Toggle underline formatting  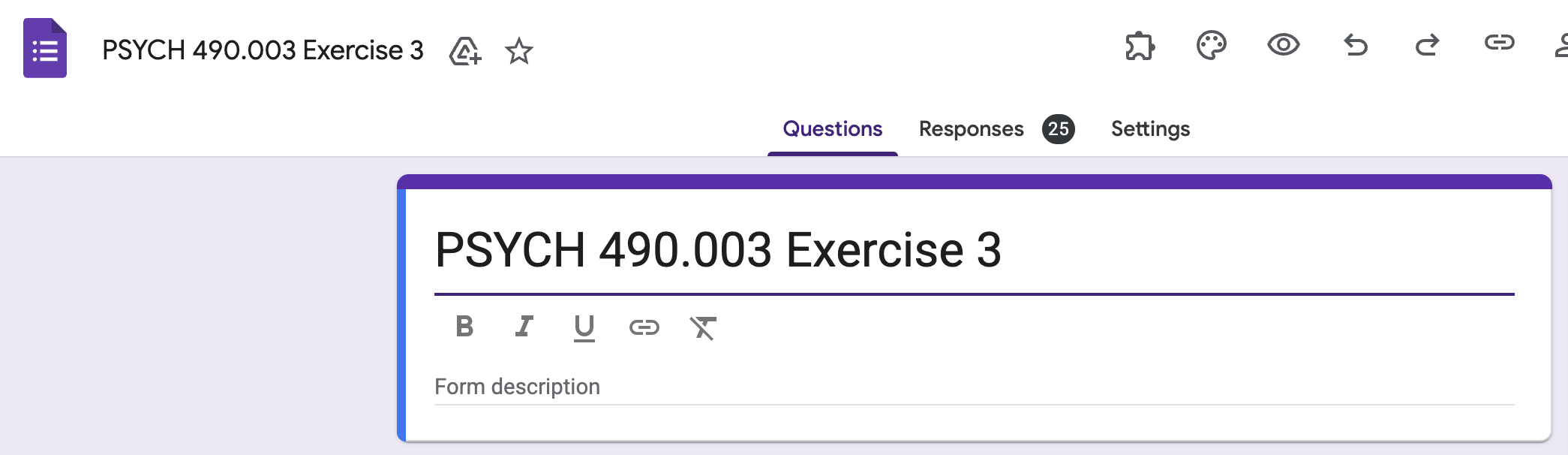point(584,327)
